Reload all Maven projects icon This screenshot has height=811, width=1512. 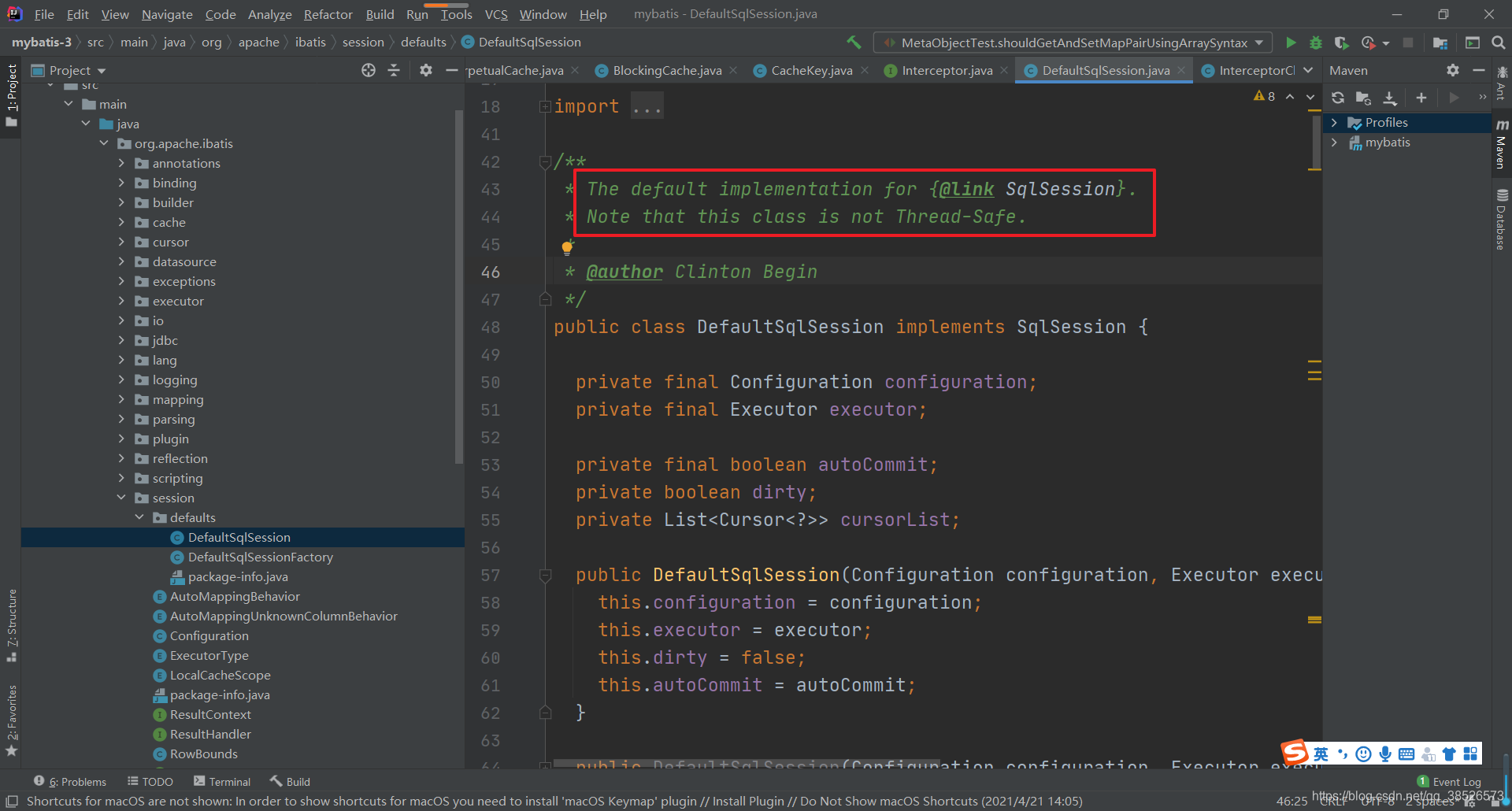(1338, 98)
